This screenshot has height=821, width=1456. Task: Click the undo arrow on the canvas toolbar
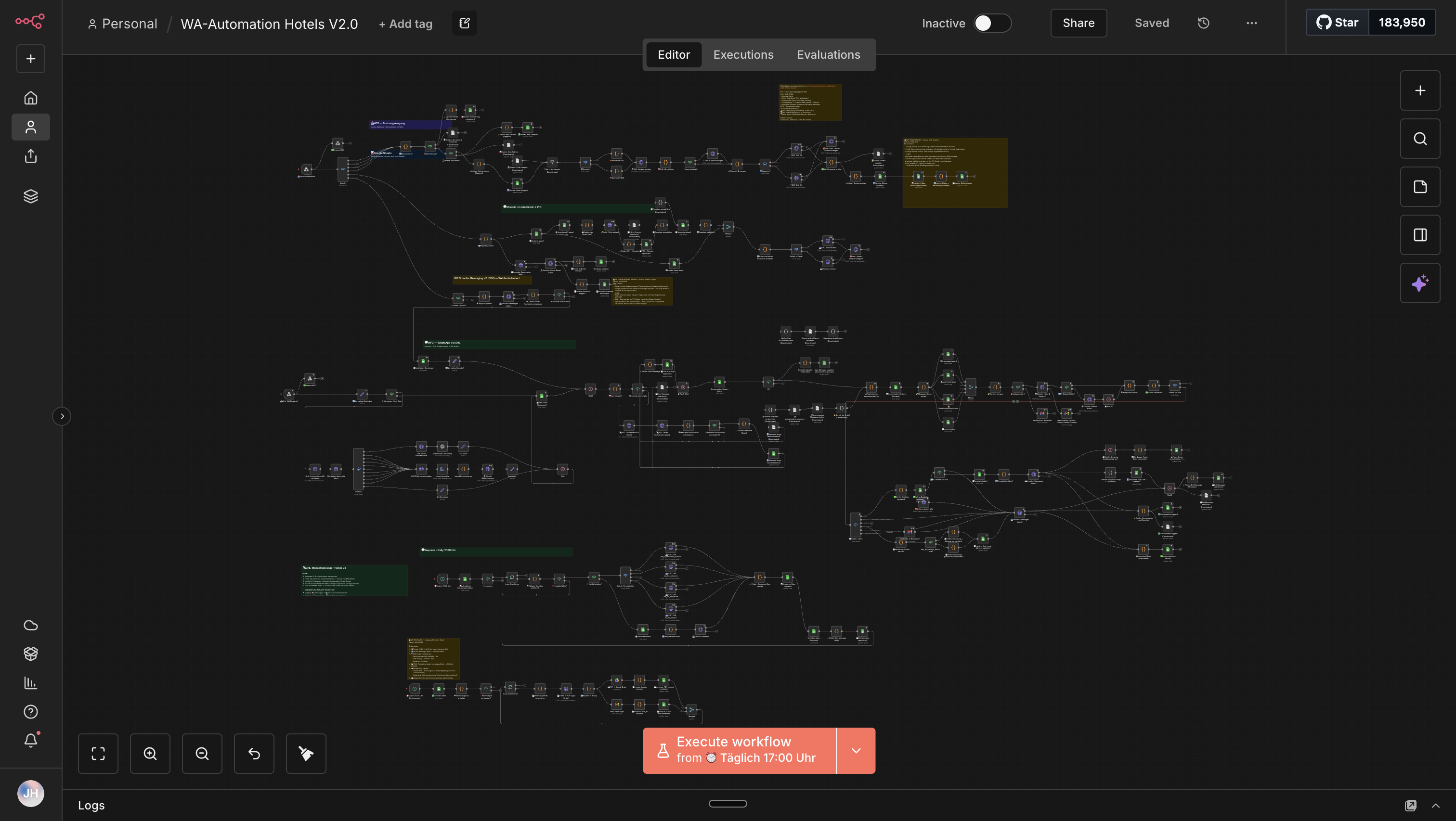[254, 753]
